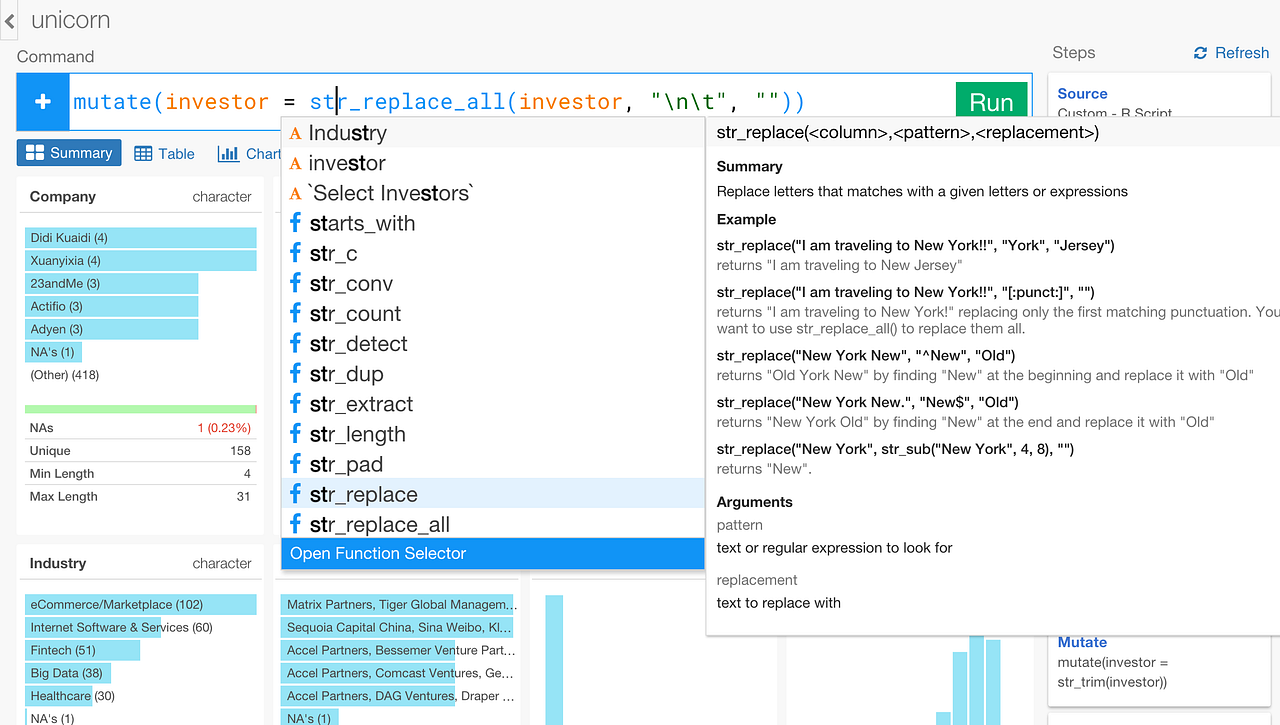Screen dimensions: 1280x725
Task: Click the A column icon next to Industry
Action: (296, 132)
